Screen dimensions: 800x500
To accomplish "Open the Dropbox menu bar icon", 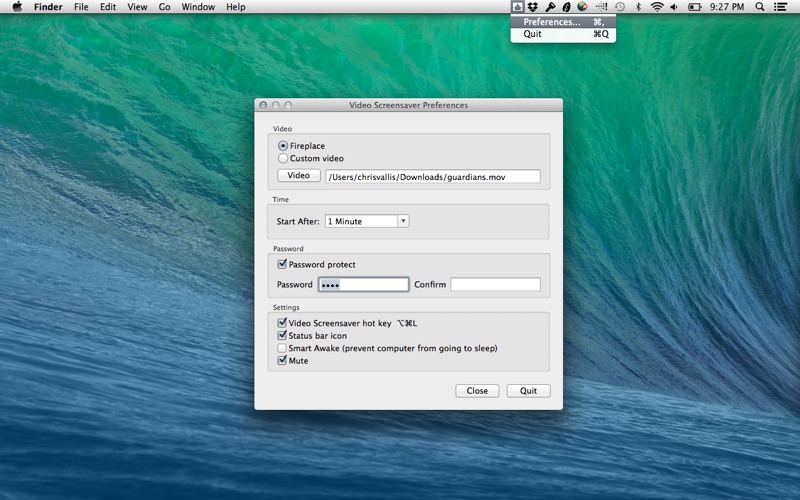I will (533, 7).
